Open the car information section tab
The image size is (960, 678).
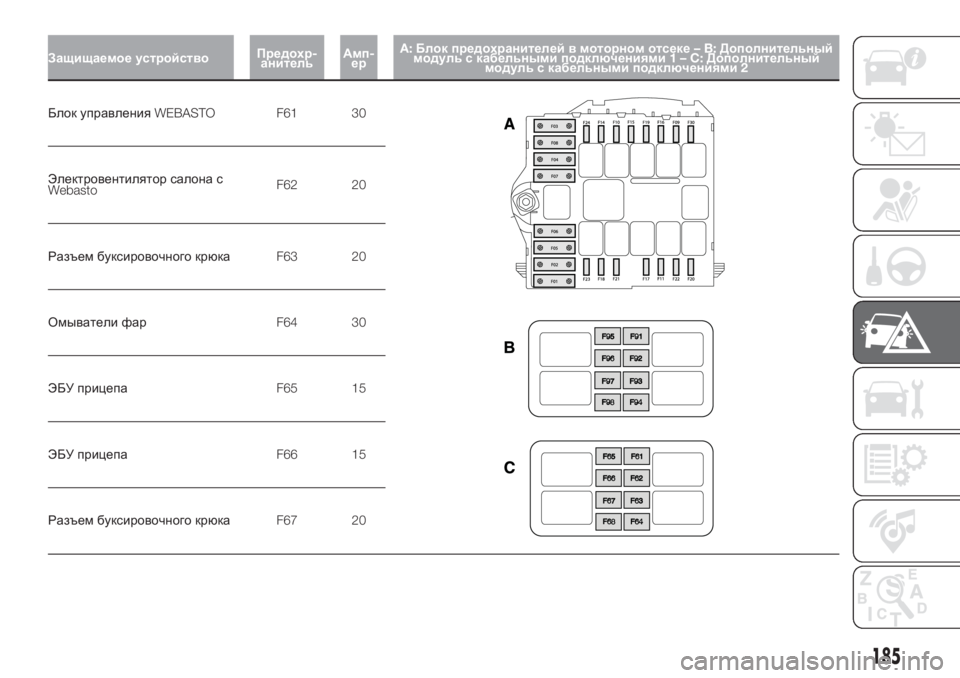click(x=906, y=67)
